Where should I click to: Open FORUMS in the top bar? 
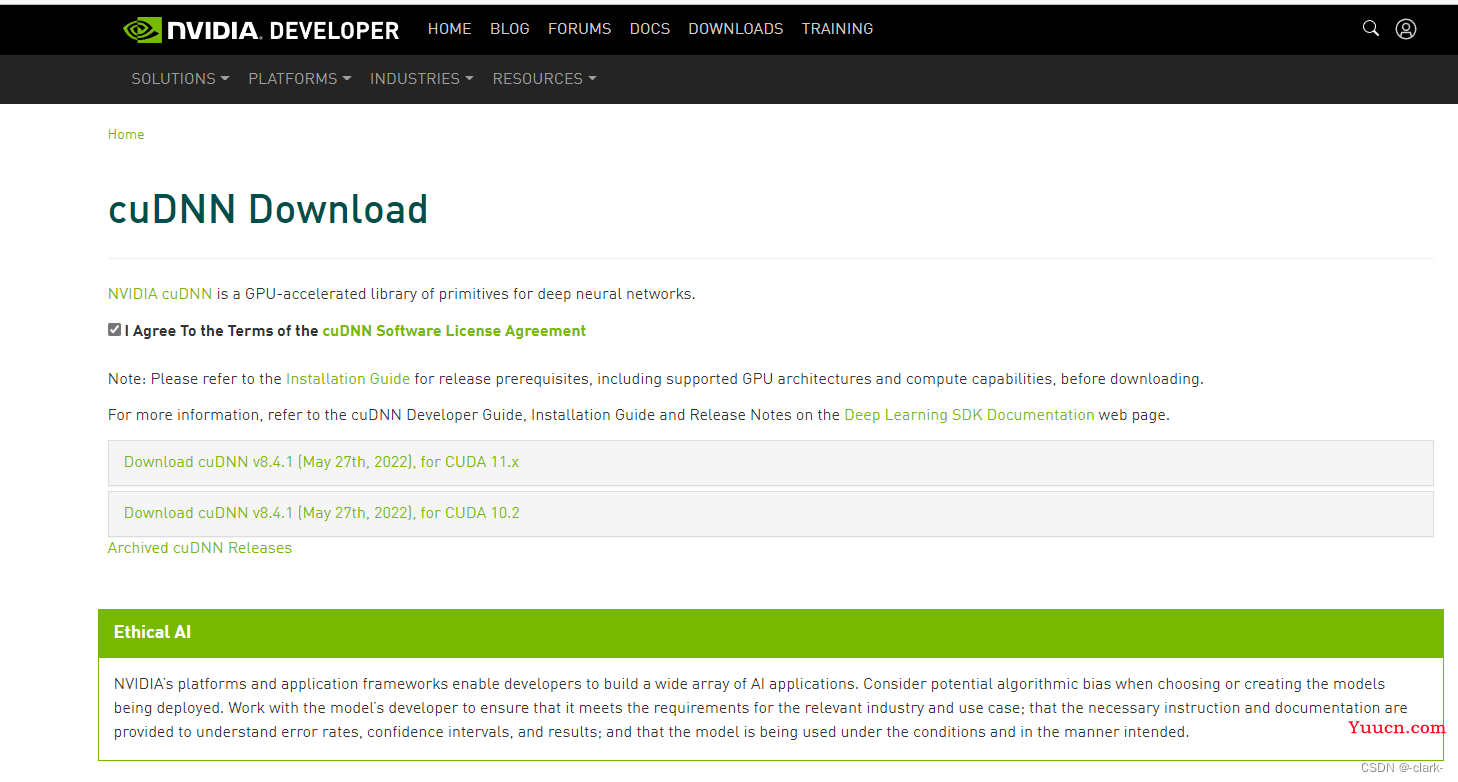[579, 29]
